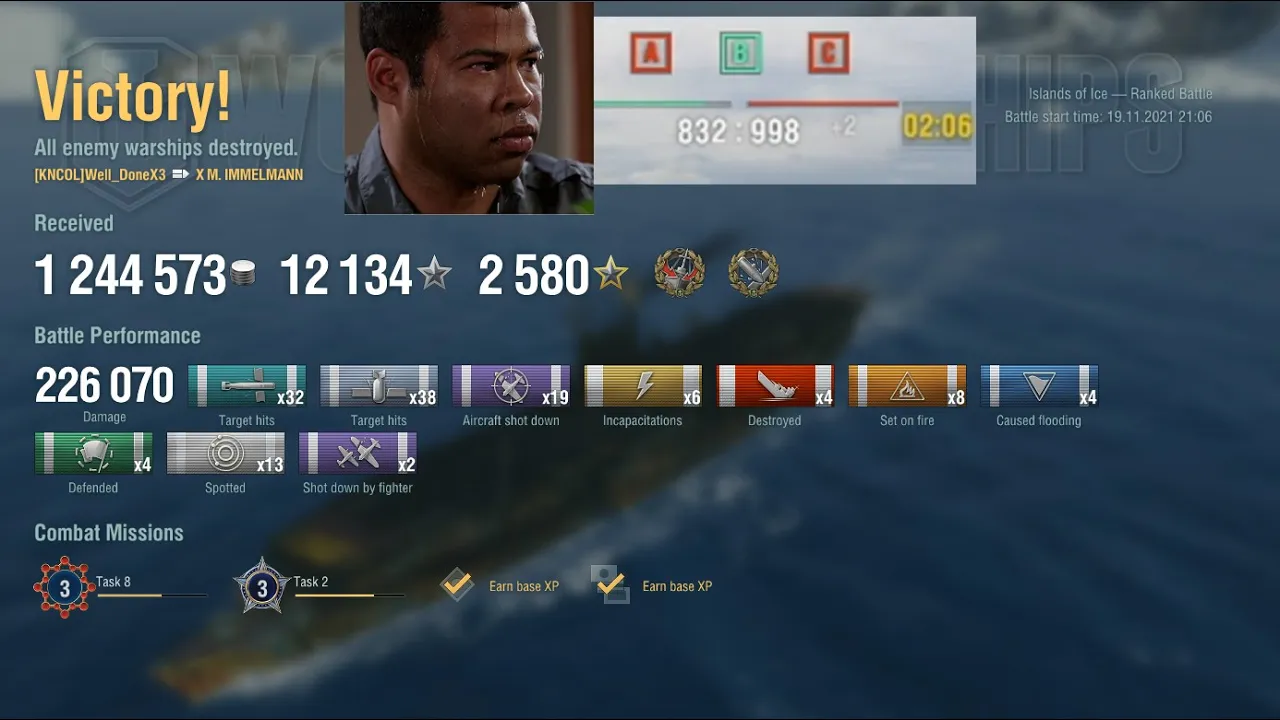Select the Caused flooding x4 ribbon
This screenshot has height=720, width=1280.
(1039, 386)
